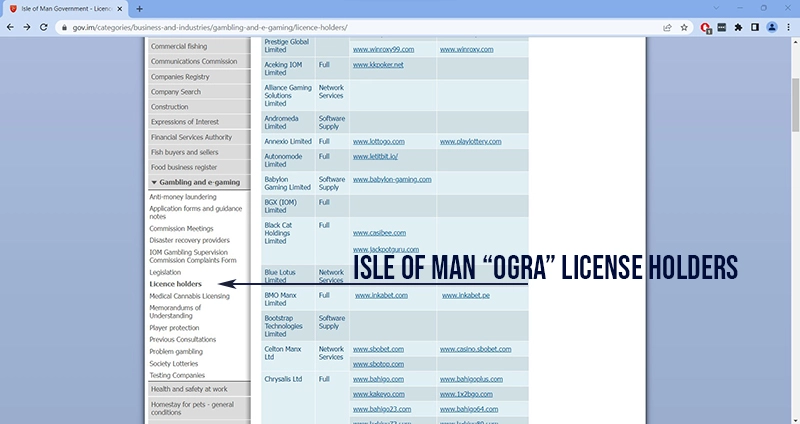Go back to the previous page
This screenshot has height=424, width=800.
[10, 28]
